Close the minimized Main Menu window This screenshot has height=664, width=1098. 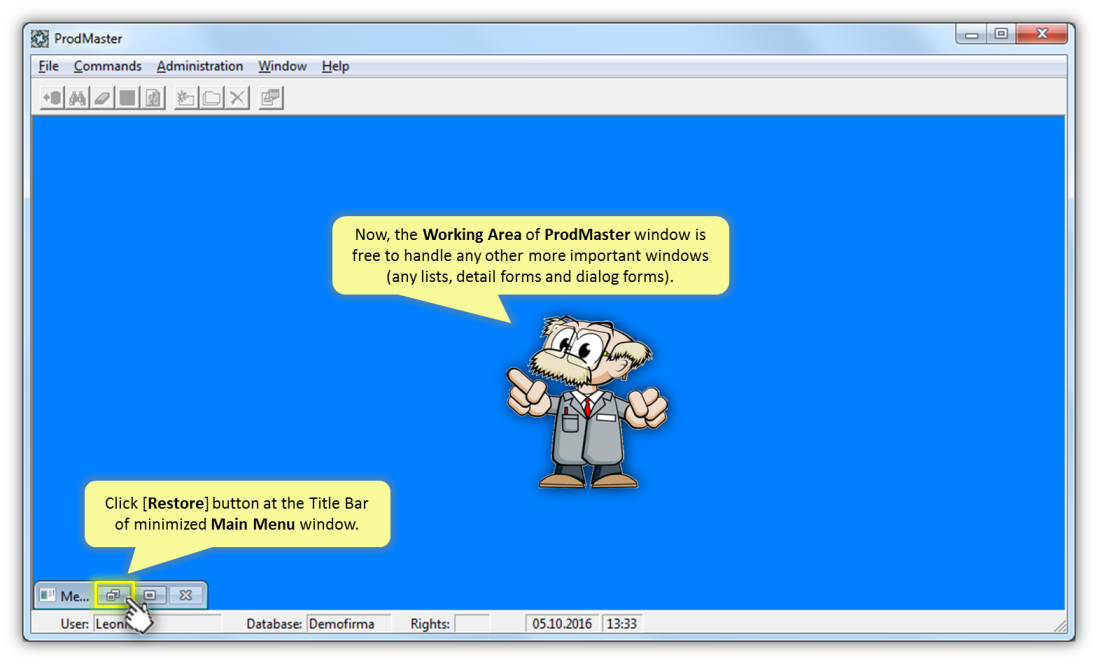(x=186, y=595)
